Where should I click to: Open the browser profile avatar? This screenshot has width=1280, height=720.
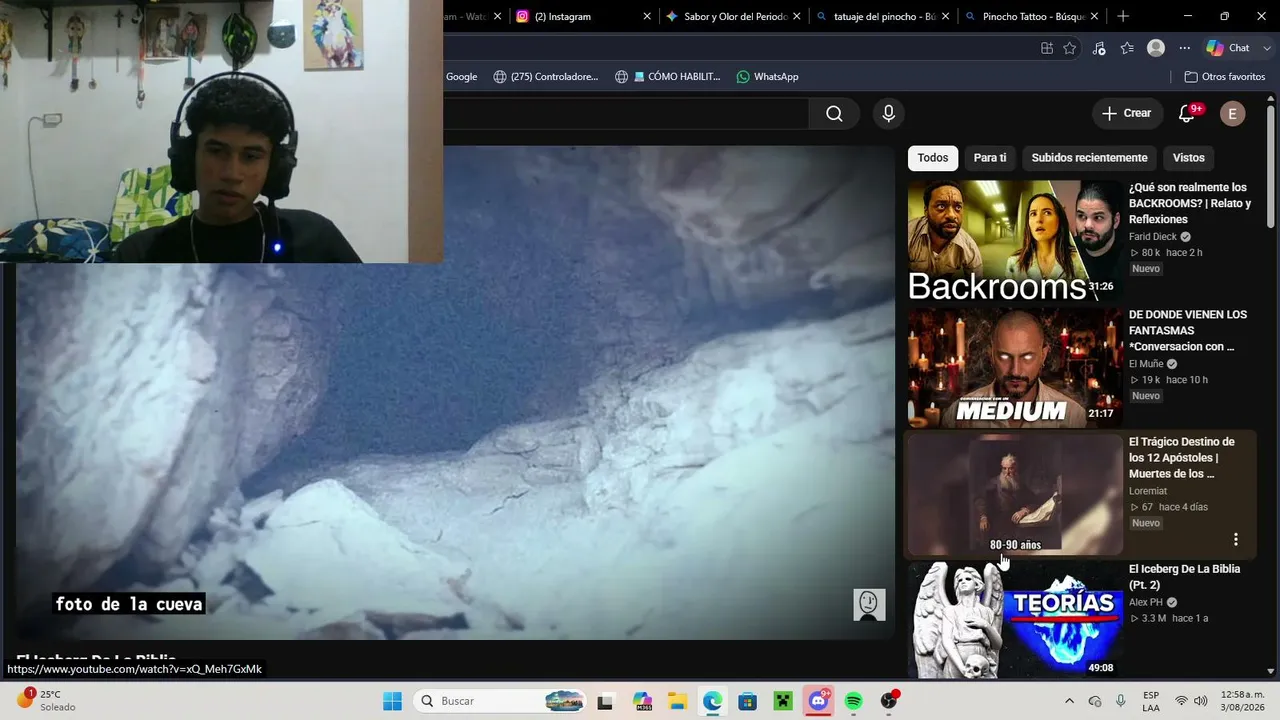(1156, 48)
